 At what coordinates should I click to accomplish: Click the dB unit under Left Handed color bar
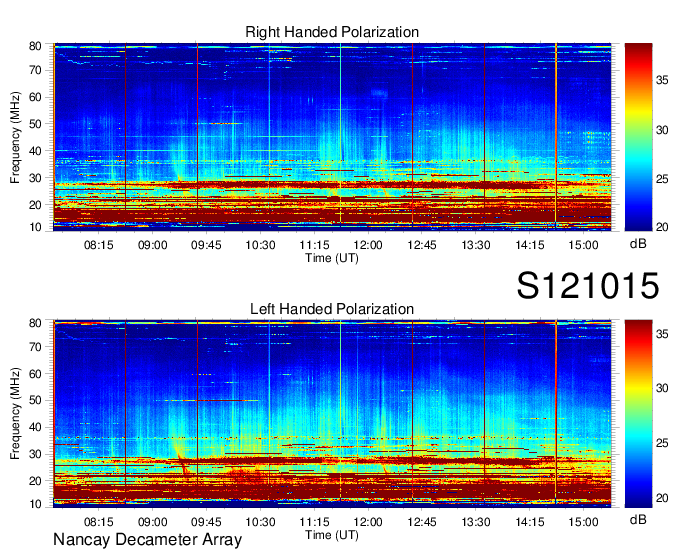[638, 520]
